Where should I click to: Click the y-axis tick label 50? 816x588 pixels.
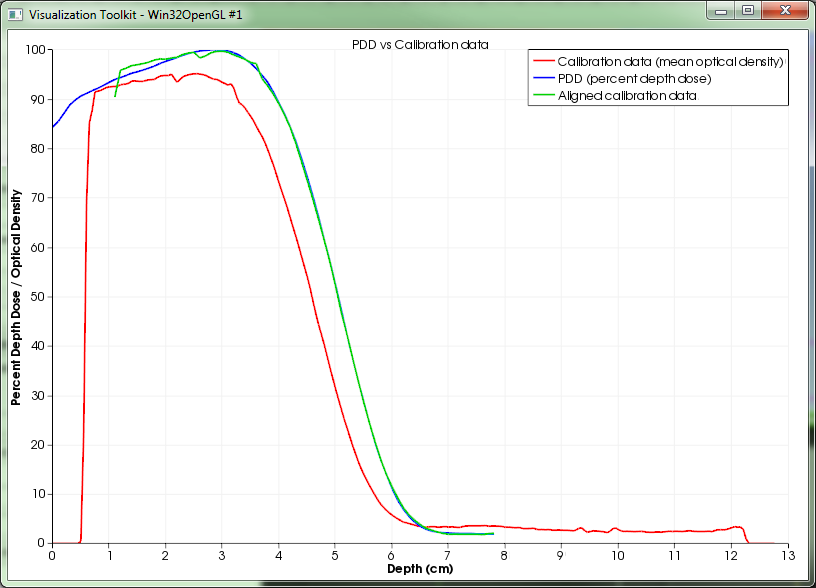40,297
